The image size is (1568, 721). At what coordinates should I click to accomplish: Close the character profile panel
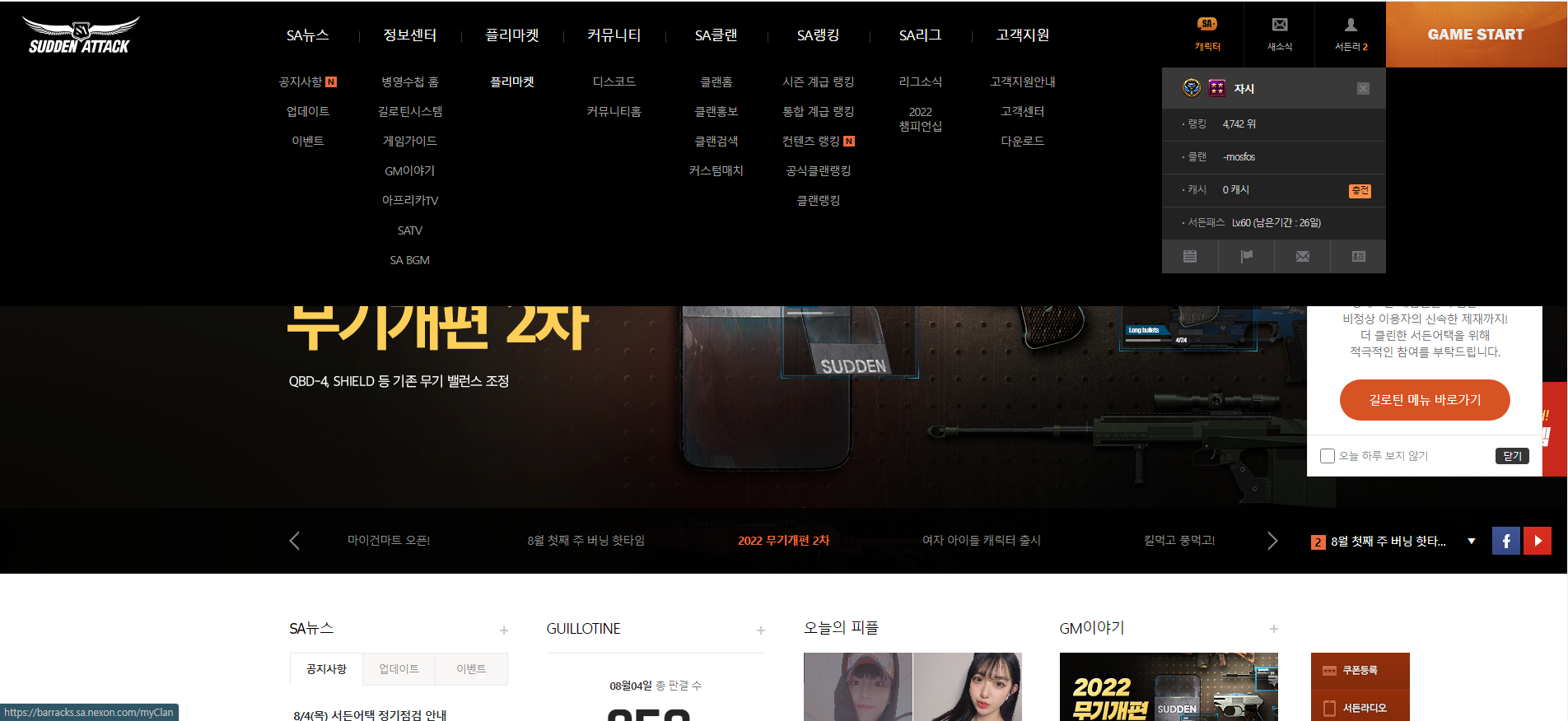point(1363,89)
